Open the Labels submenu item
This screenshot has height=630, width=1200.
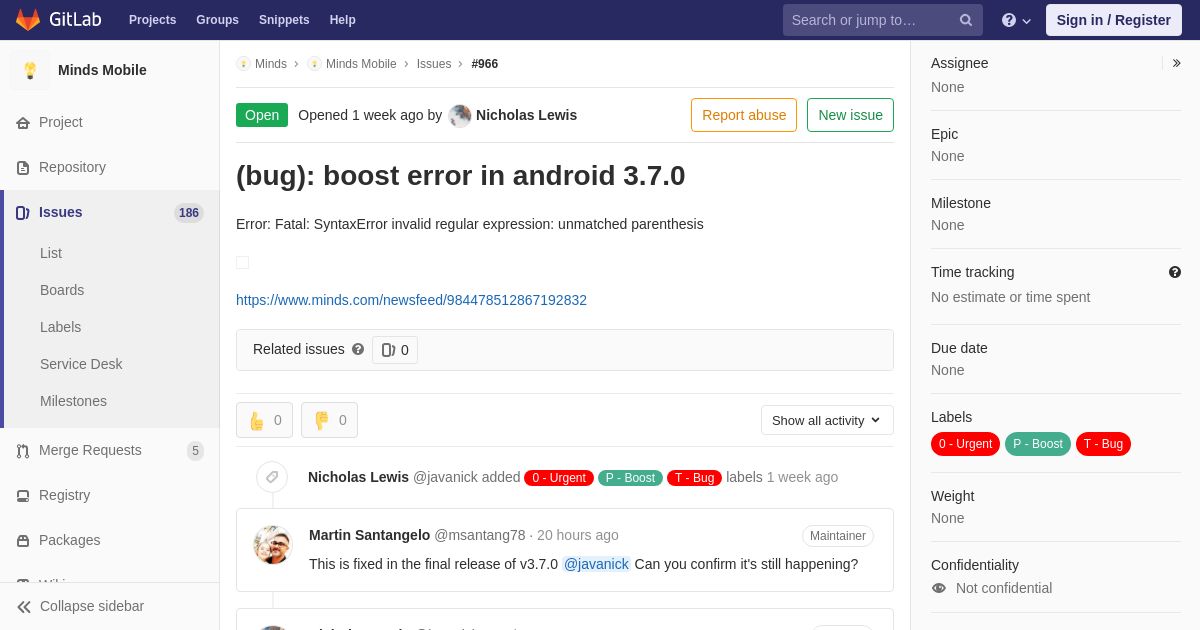tap(60, 327)
